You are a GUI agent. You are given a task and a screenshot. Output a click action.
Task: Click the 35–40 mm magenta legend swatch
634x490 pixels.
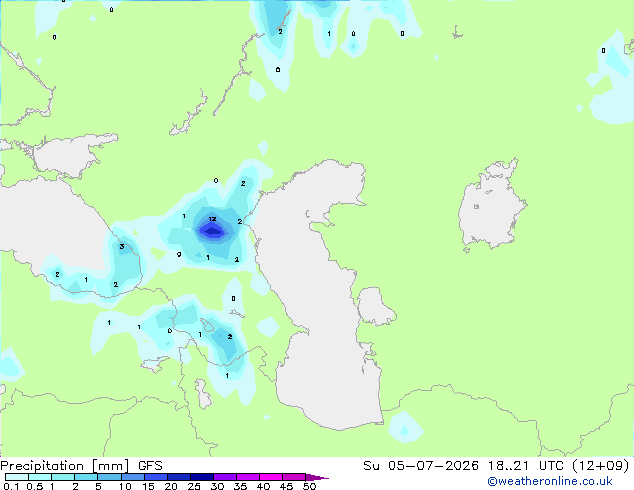(x=248, y=477)
